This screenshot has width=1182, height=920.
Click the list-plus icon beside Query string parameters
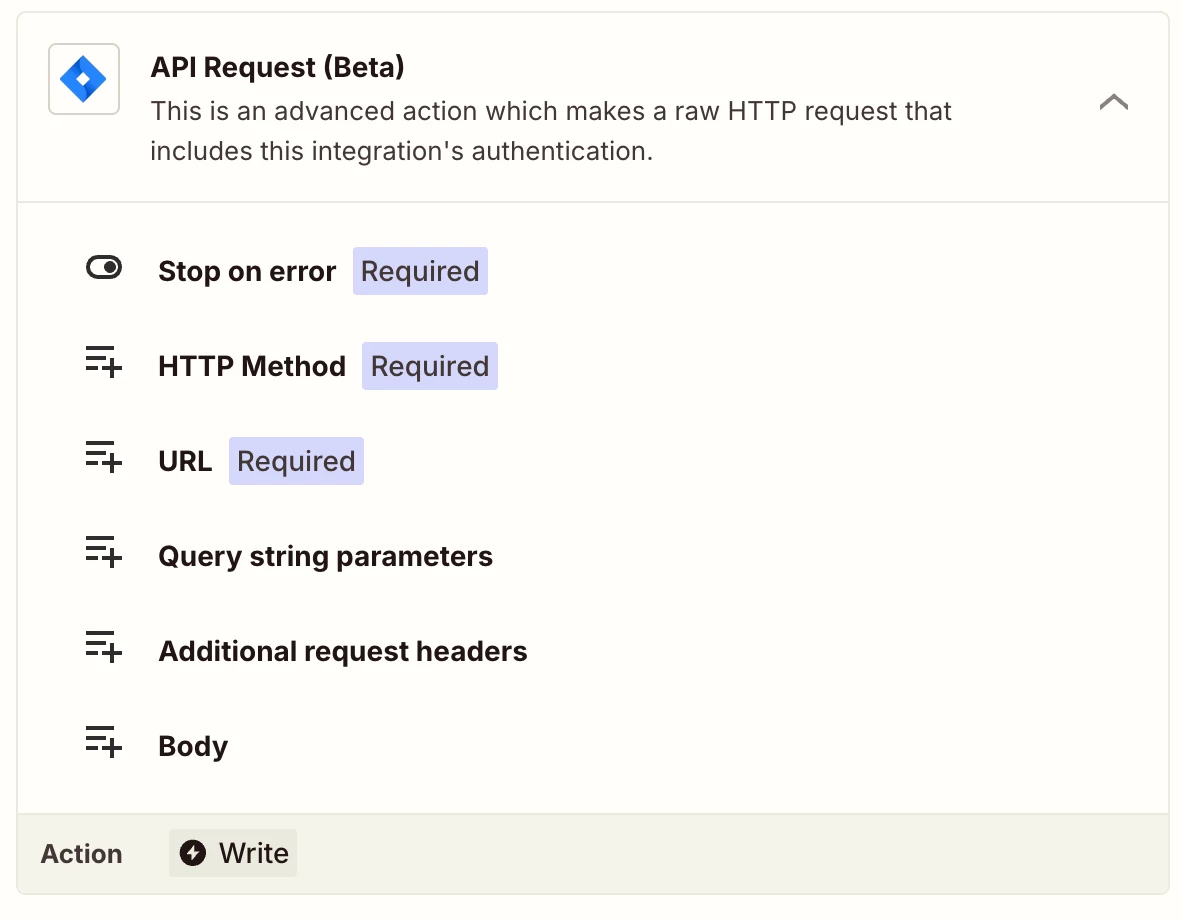click(x=104, y=552)
